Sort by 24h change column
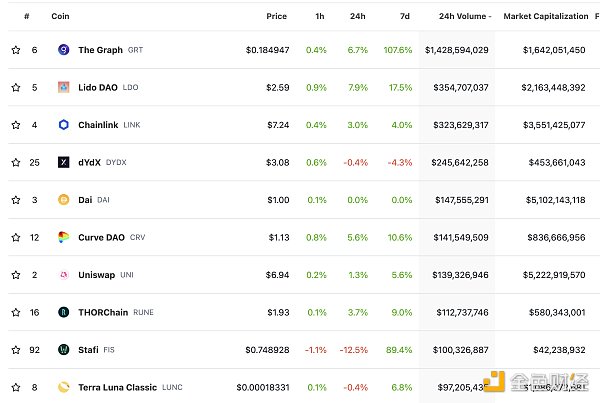The image size is (600, 403). (x=358, y=16)
